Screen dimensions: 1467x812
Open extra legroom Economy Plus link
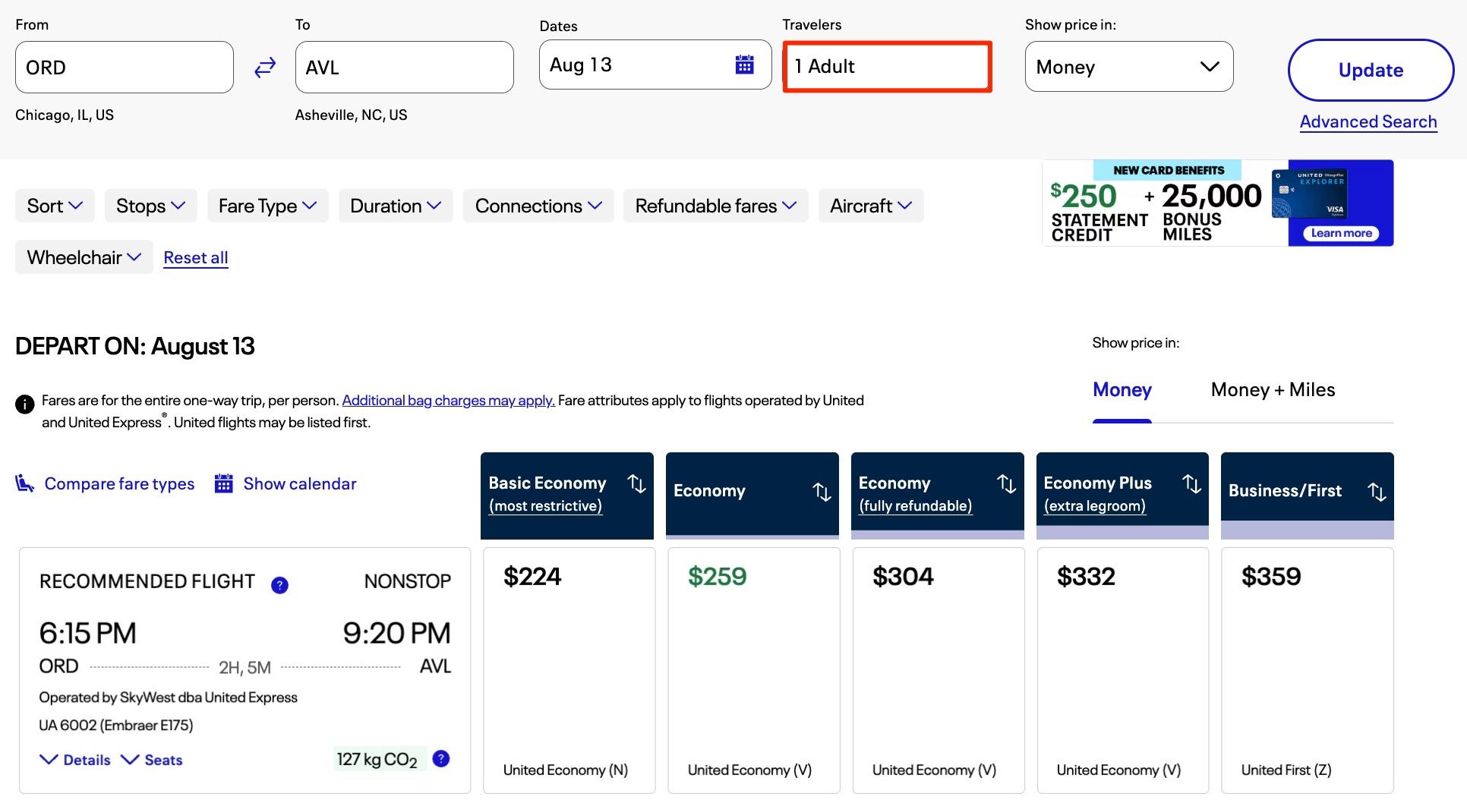point(1094,505)
